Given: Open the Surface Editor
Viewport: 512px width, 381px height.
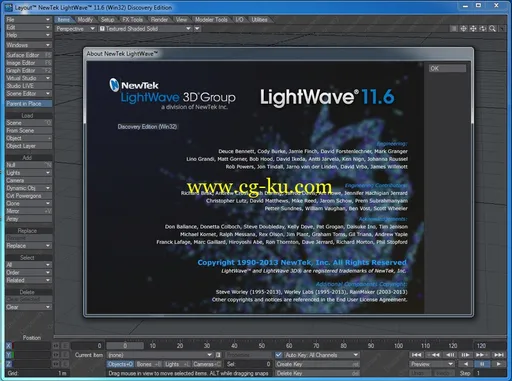Looking at the screenshot, I should click(x=28, y=55).
